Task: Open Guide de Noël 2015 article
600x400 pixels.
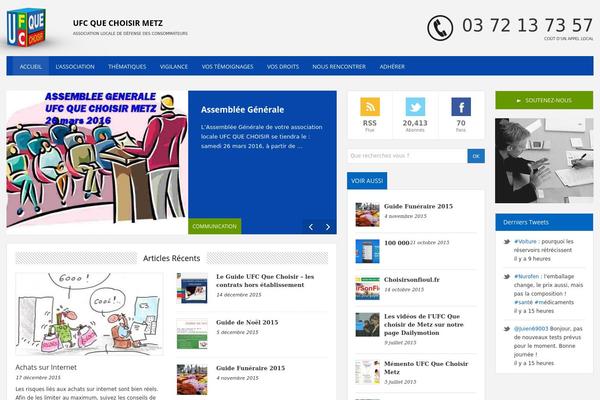Action: pos(247,322)
